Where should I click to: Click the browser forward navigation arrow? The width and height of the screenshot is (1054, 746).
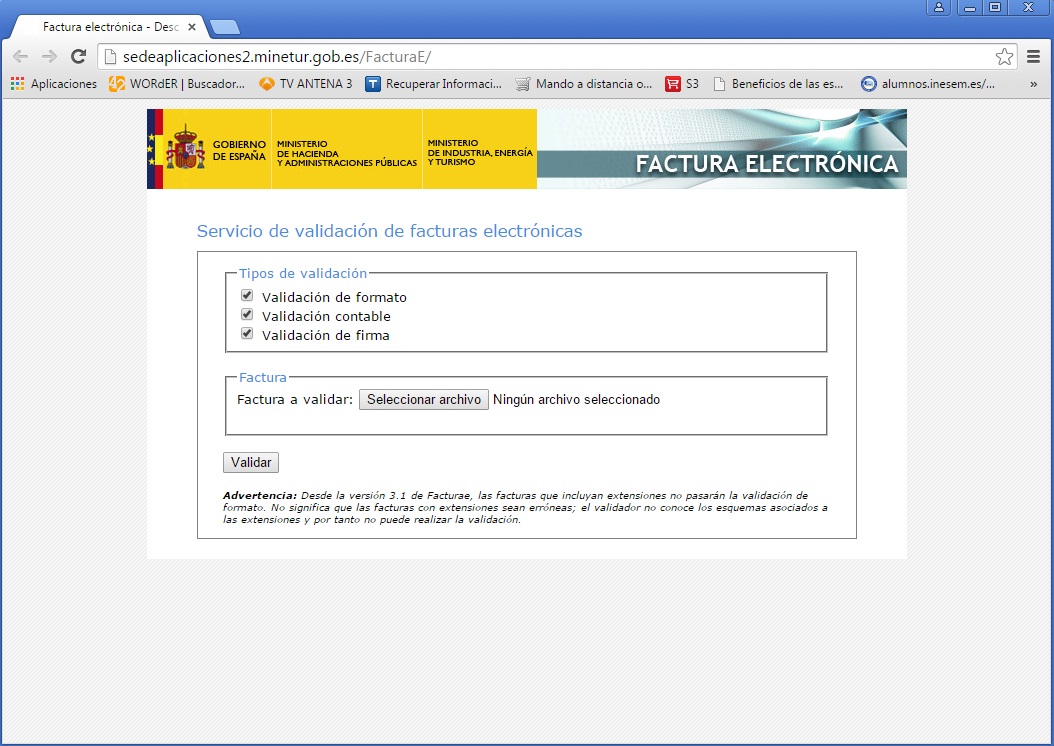(x=47, y=56)
